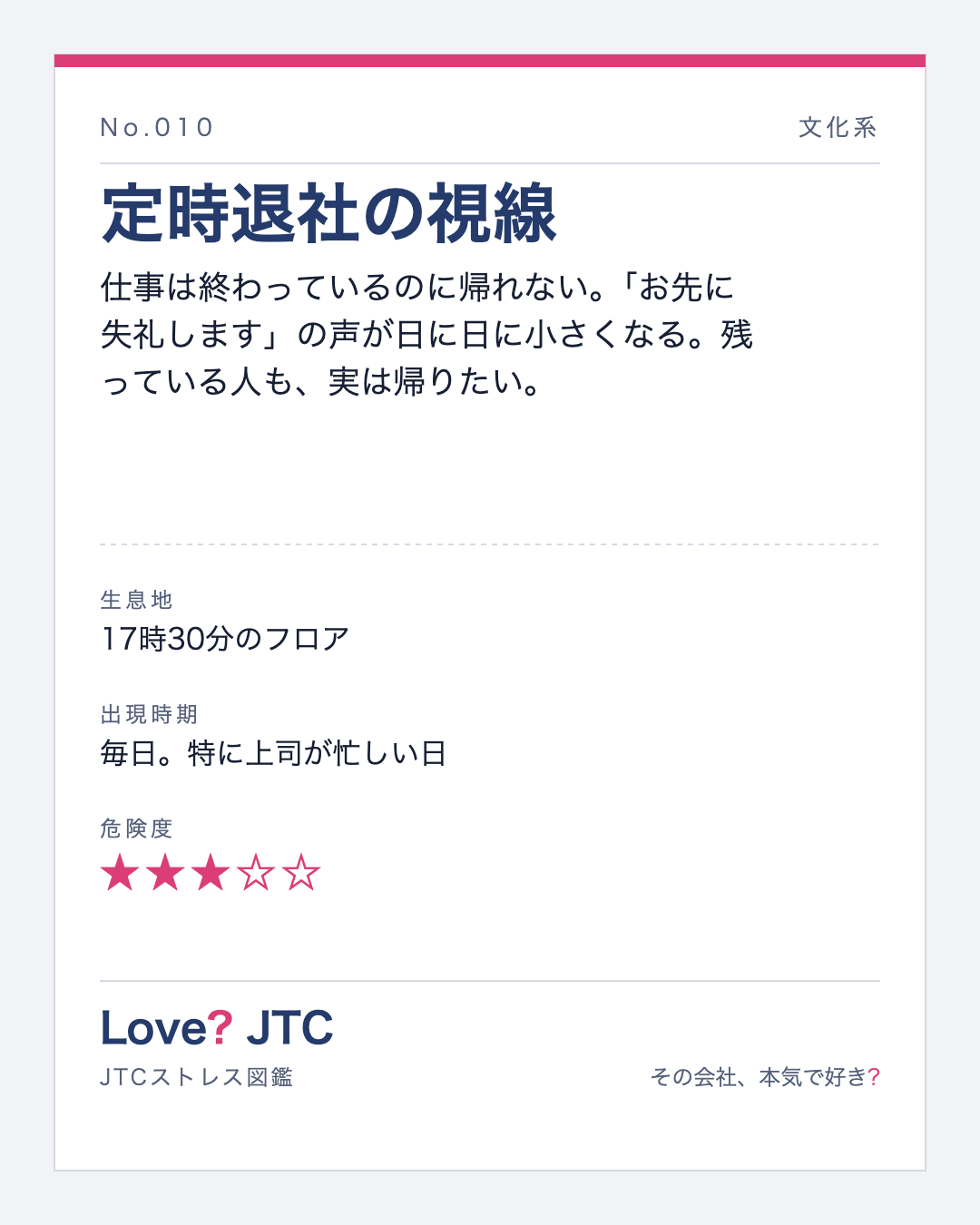This screenshot has height=1225, width=980.
Task: Click the title 定時退社の視線
Action: (328, 214)
